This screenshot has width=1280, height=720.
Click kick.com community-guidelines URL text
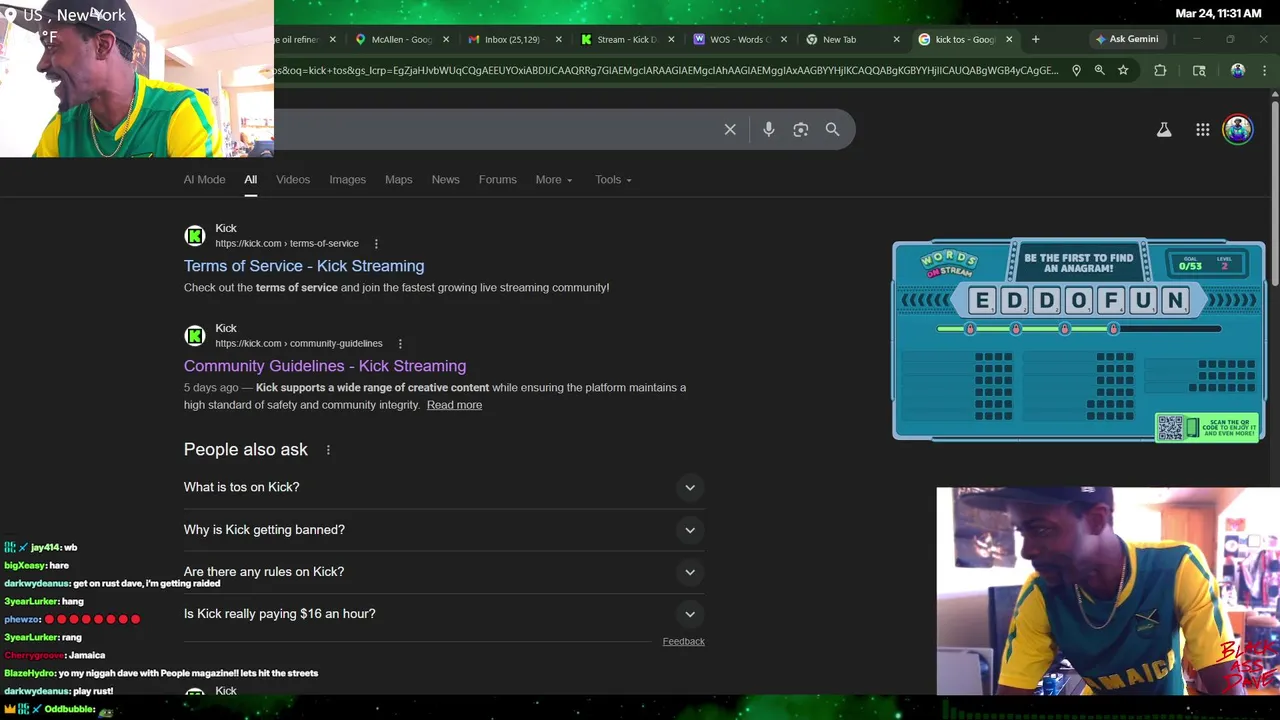(x=299, y=344)
